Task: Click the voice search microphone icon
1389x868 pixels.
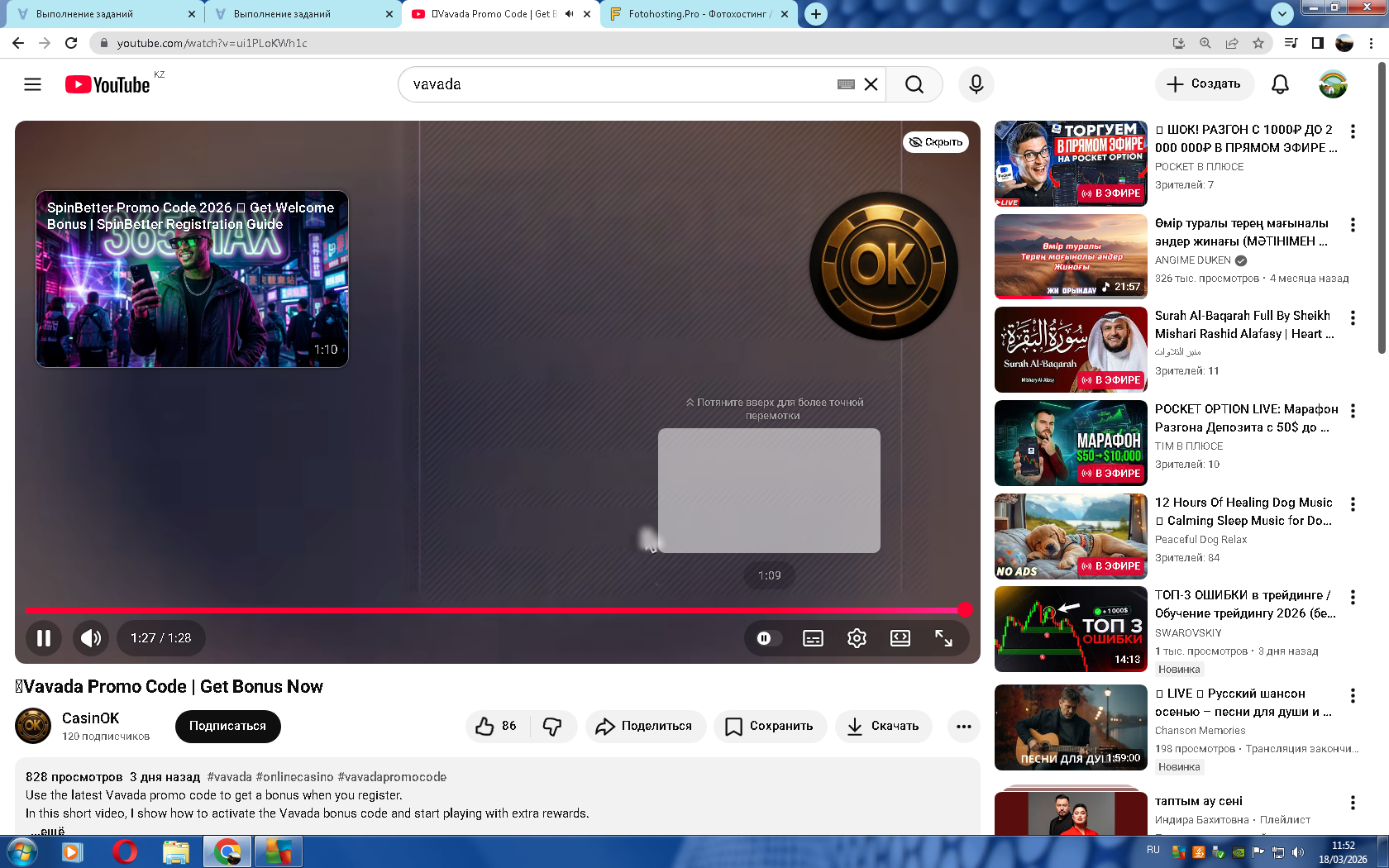Action: (x=976, y=84)
